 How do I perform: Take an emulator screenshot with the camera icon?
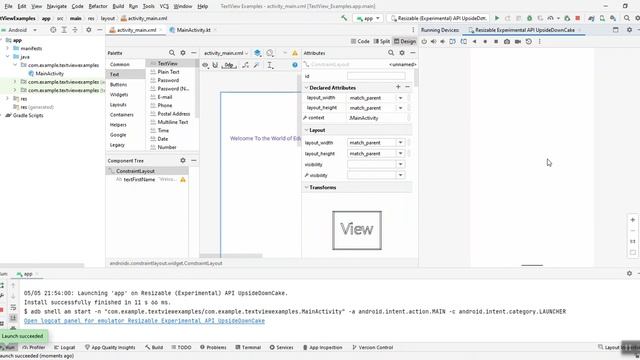[x=507, y=42]
